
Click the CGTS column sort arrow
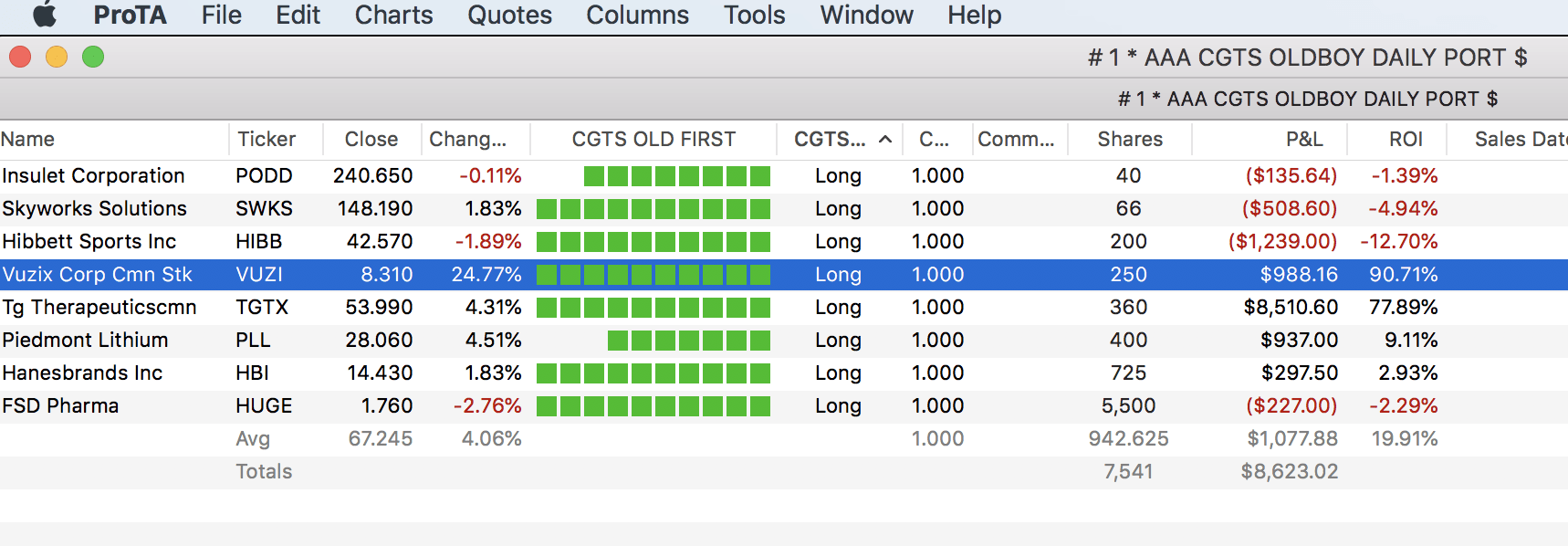point(884,140)
